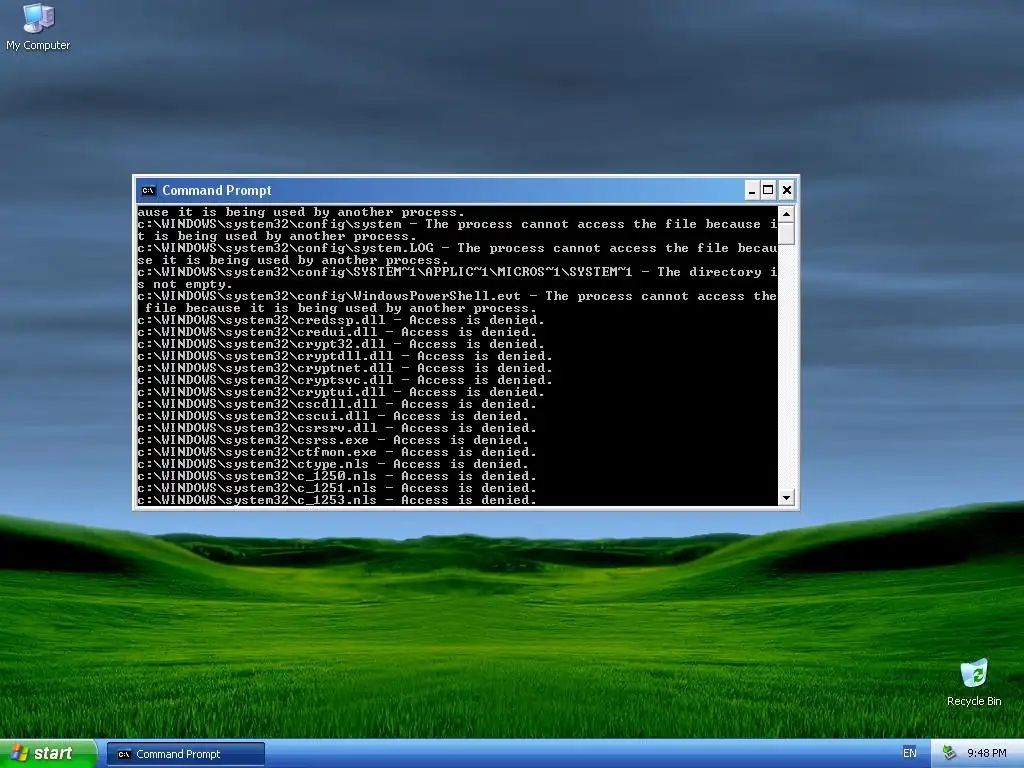1024x768 pixels.
Task: Click the c_1250.nls access denied line
Action: click(x=337, y=476)
